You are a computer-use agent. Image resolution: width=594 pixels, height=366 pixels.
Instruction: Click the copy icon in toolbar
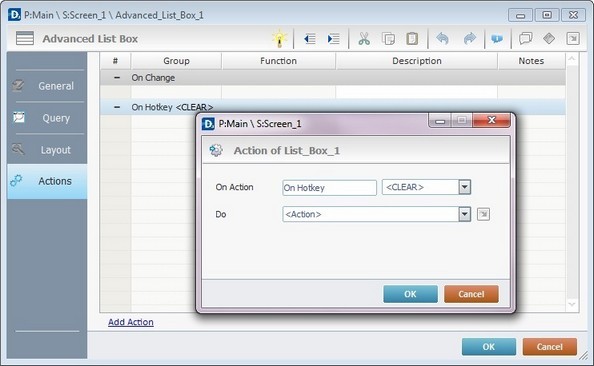pyautogui.click(x=388, y=39)
